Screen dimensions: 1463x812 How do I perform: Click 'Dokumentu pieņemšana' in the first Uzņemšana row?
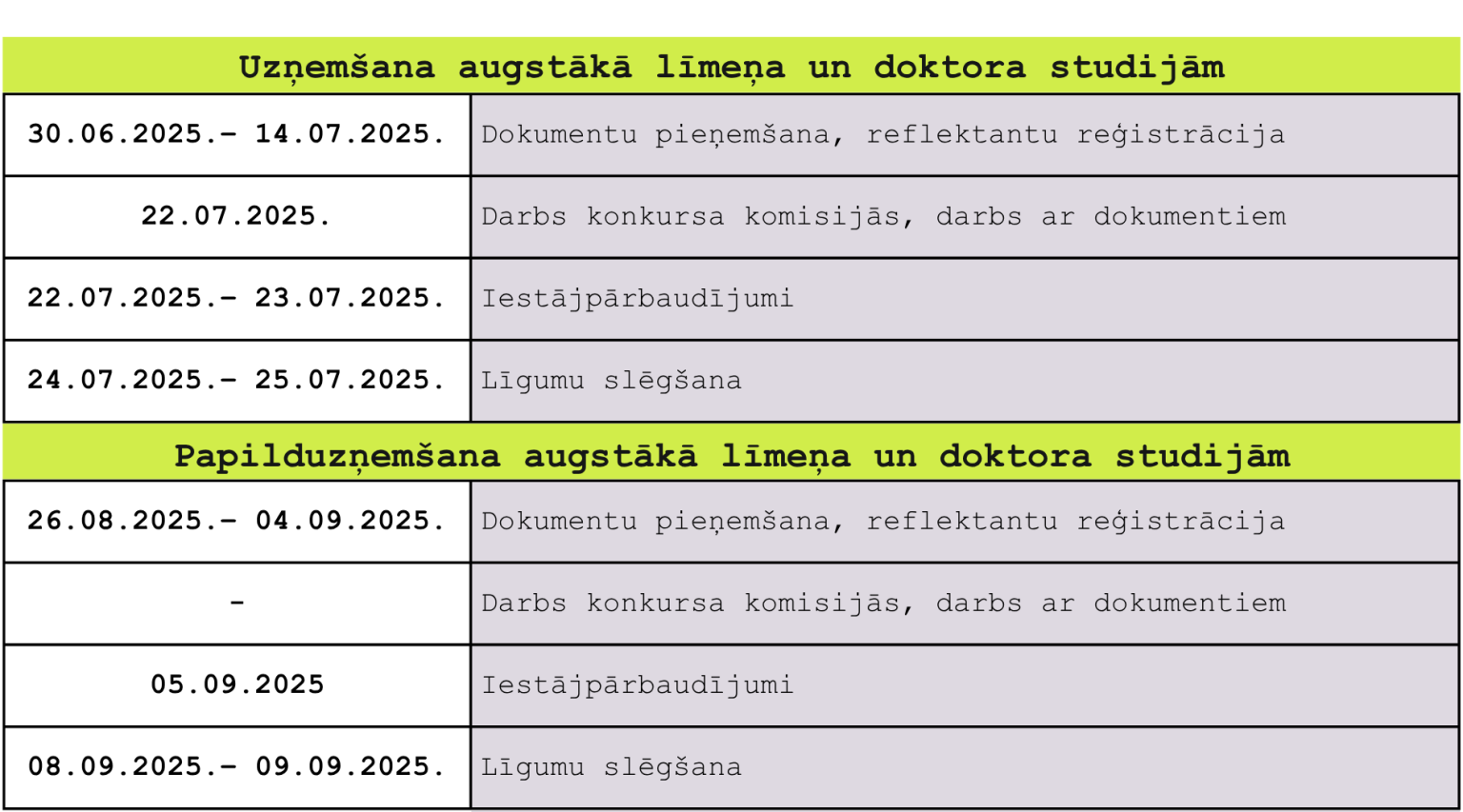click(655, 134)
